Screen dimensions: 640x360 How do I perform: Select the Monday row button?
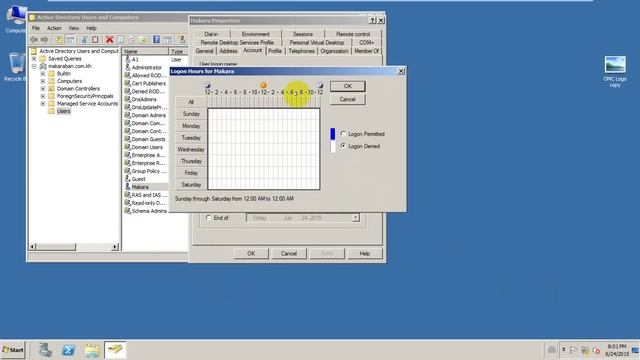[191, 126]
